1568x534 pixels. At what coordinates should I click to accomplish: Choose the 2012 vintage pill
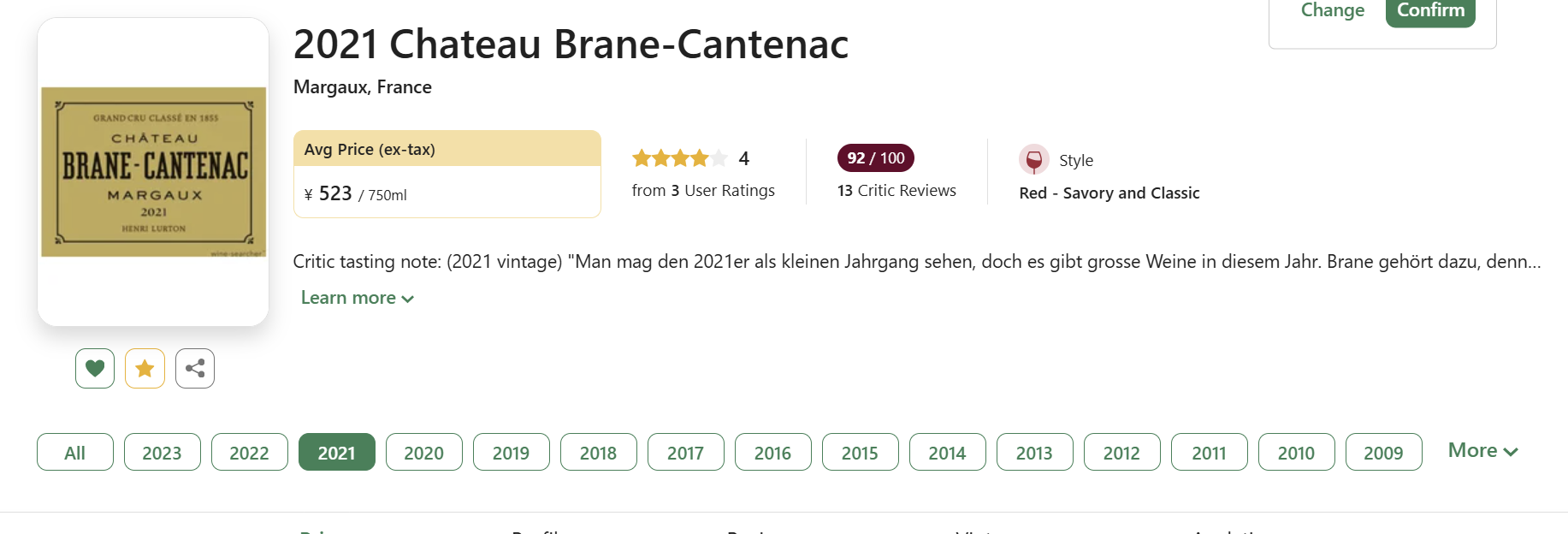click(x=1121, y=453)
